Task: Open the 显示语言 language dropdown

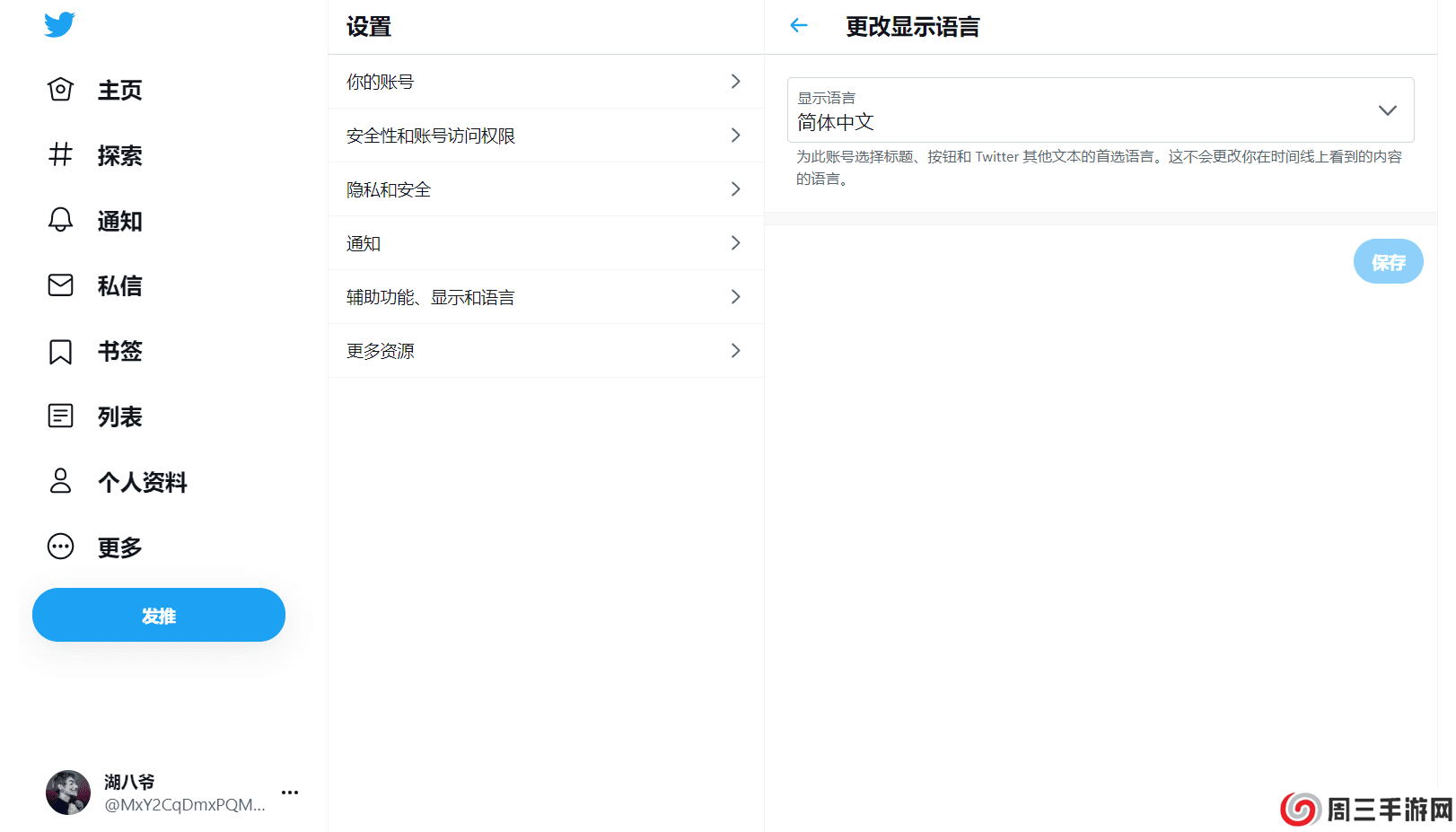Action: 1387,109
